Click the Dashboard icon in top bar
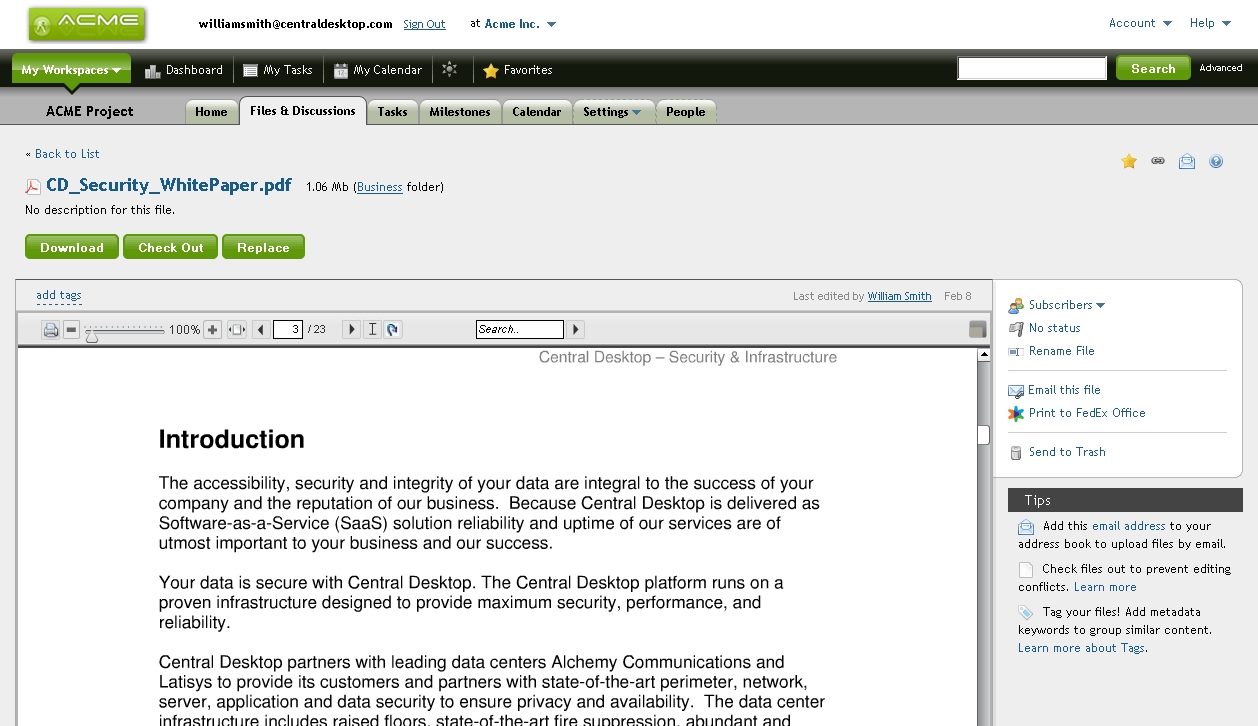The image size is (1258, 726). [153, 70]
